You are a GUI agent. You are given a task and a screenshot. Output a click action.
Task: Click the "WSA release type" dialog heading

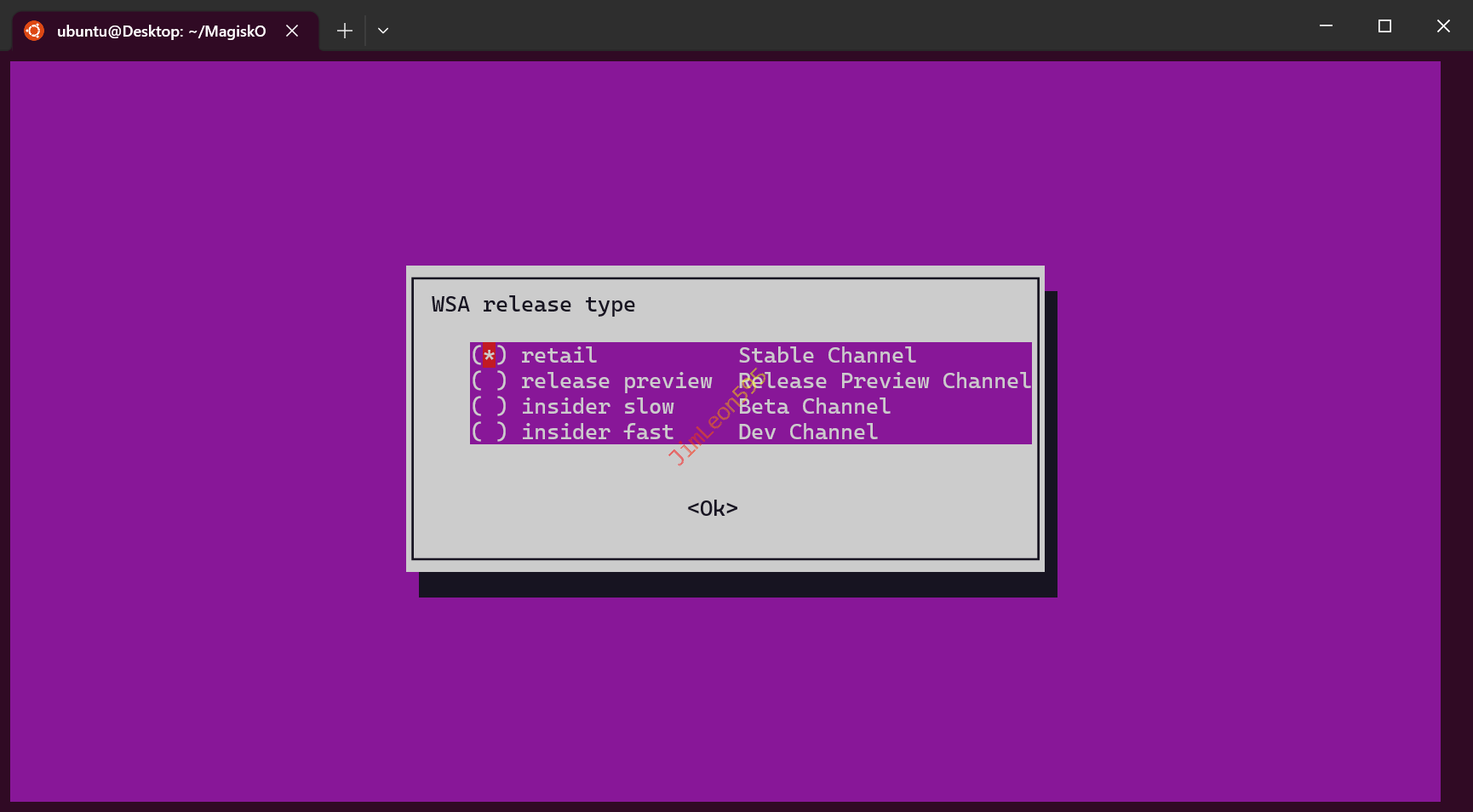click(x=533, y=305)
